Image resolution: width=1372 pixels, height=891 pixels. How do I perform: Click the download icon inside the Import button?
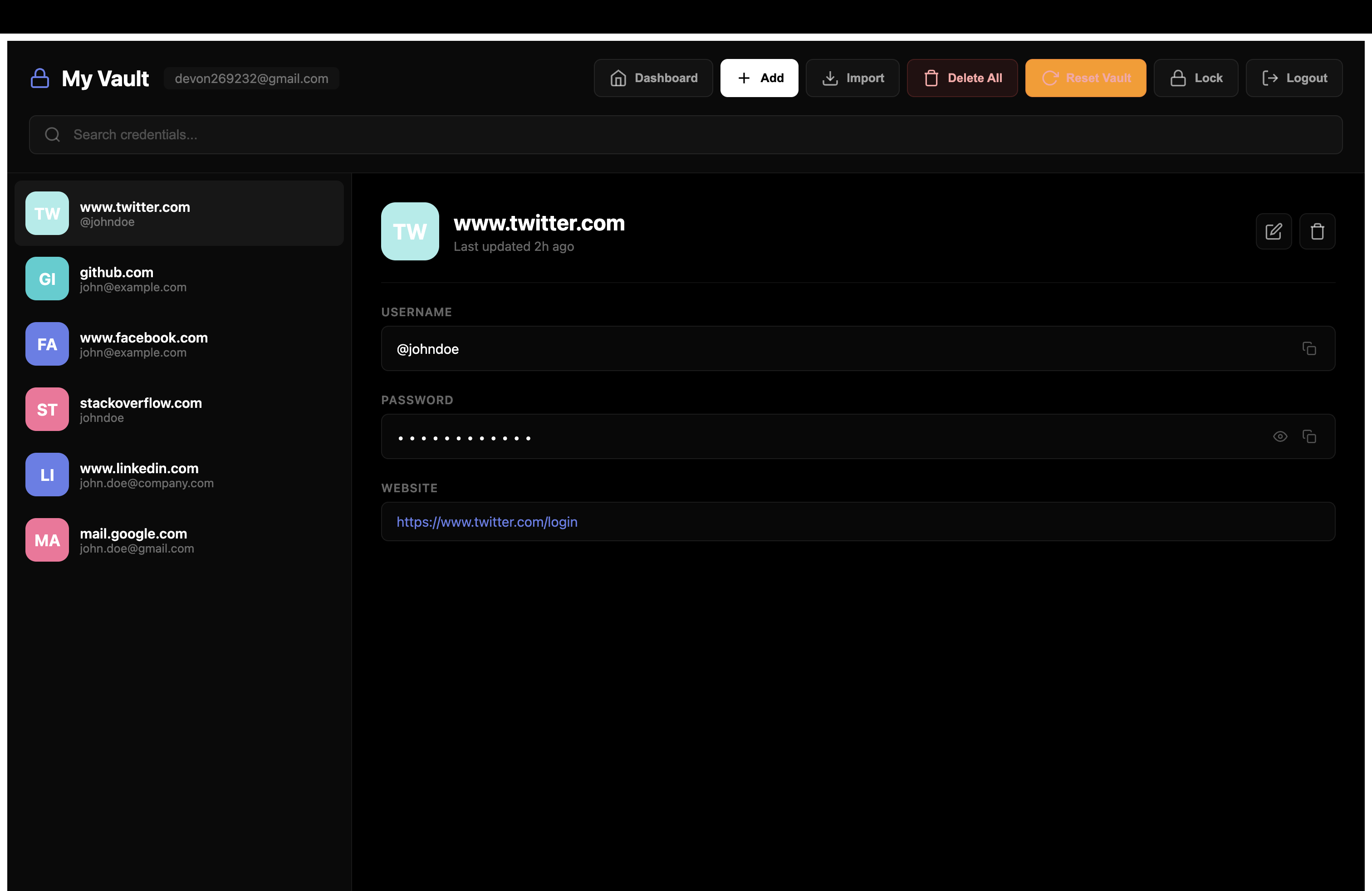coord(830,78)
